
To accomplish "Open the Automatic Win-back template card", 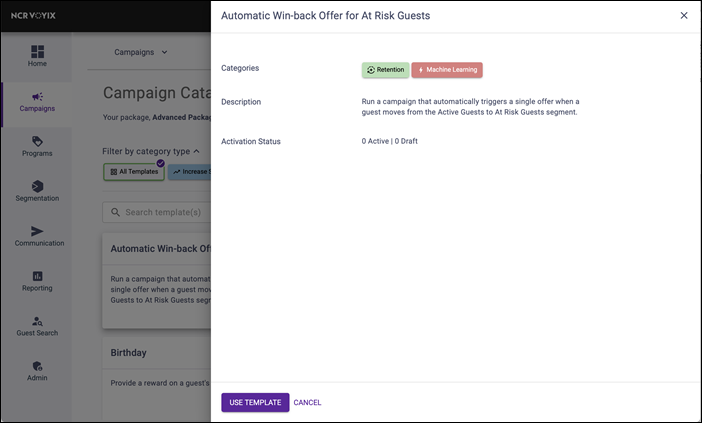I will (157, 281).
